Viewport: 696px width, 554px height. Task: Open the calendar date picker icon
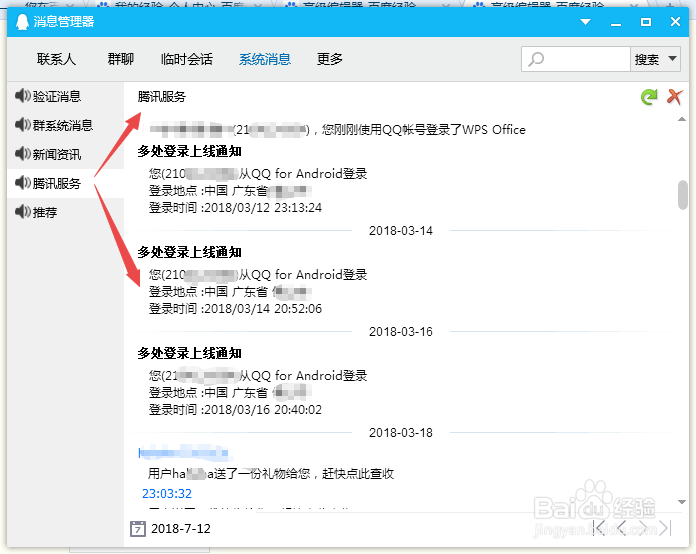138,529
